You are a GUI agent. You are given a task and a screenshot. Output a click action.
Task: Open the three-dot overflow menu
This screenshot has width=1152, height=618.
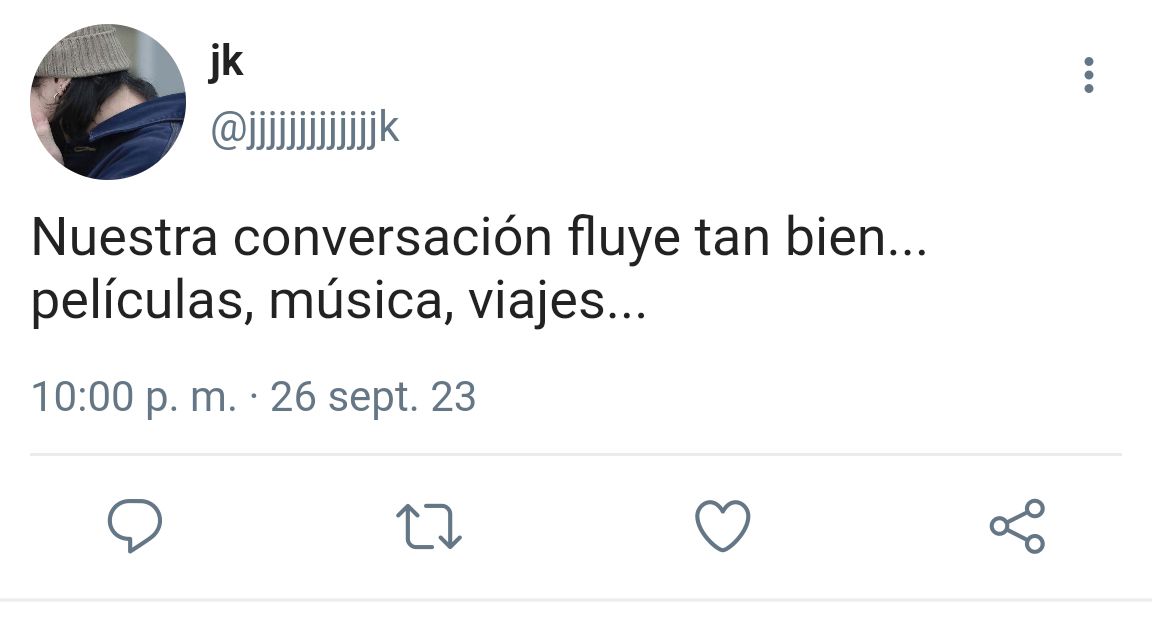point(1089,75)
